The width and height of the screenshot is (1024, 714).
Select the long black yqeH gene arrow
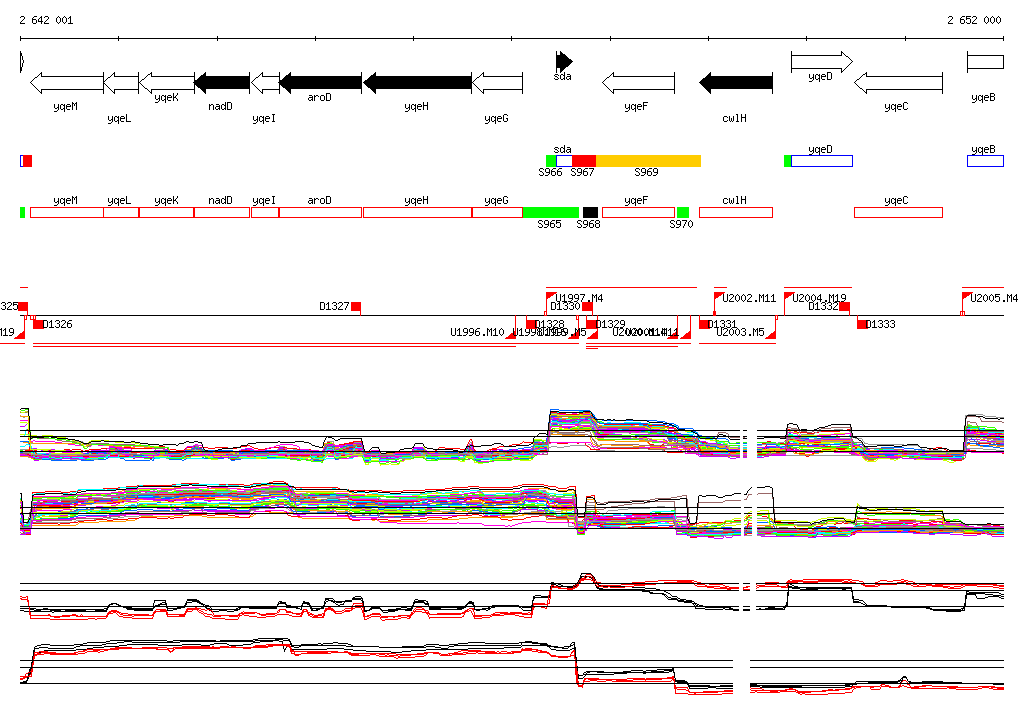417,83
